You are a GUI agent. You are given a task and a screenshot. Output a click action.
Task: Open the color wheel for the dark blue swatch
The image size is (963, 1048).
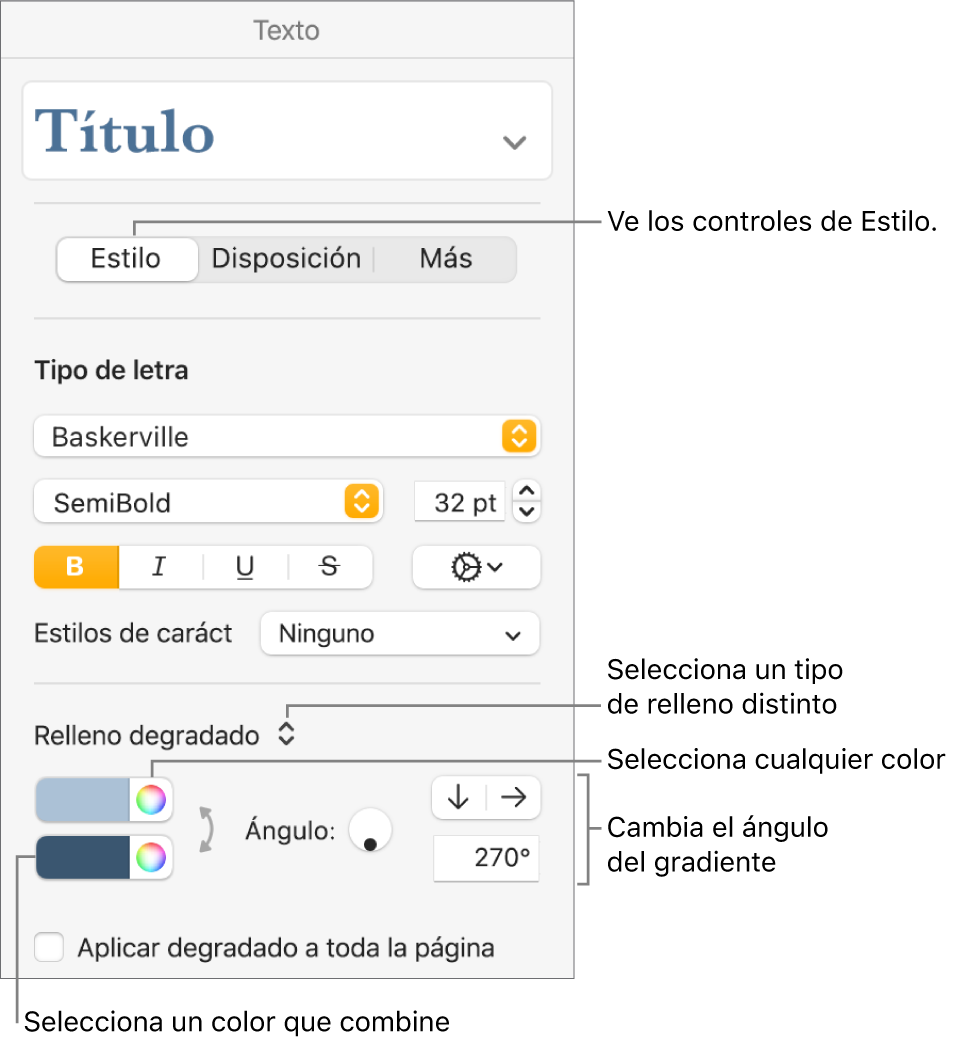pyautogui.click(x=151, y=857)
